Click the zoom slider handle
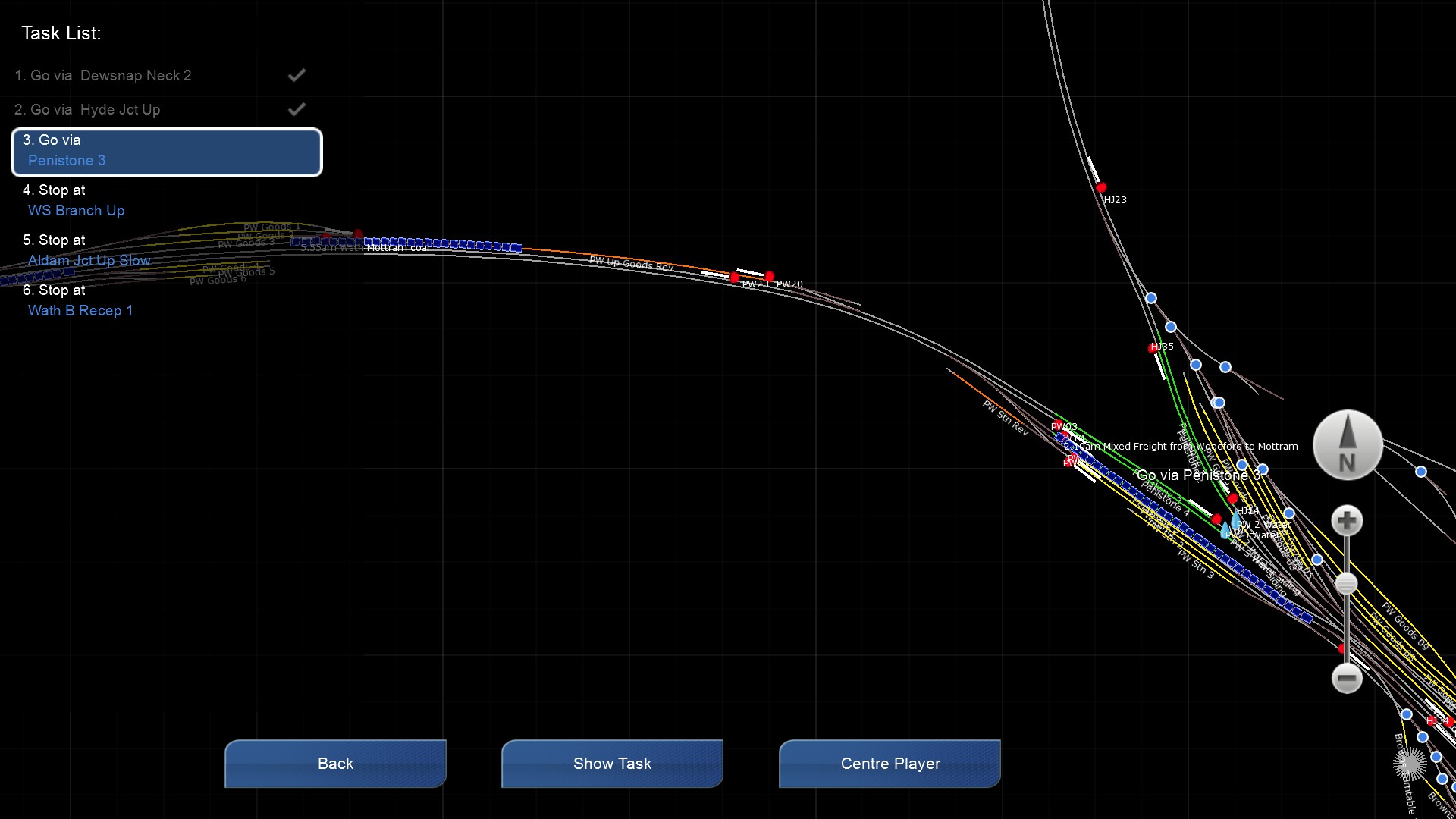Image resolution: width=1456 pixels, height=819 pixels. tap(1346, 584)
